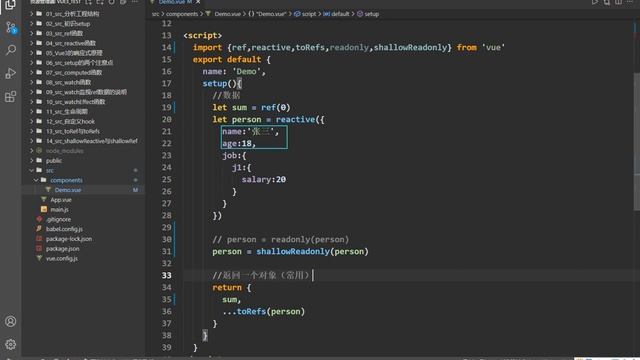The width and height of the screenshot is (640, 360).
Task: Click 'script' in the breadcrumb
Action: (x=309, y=14)
